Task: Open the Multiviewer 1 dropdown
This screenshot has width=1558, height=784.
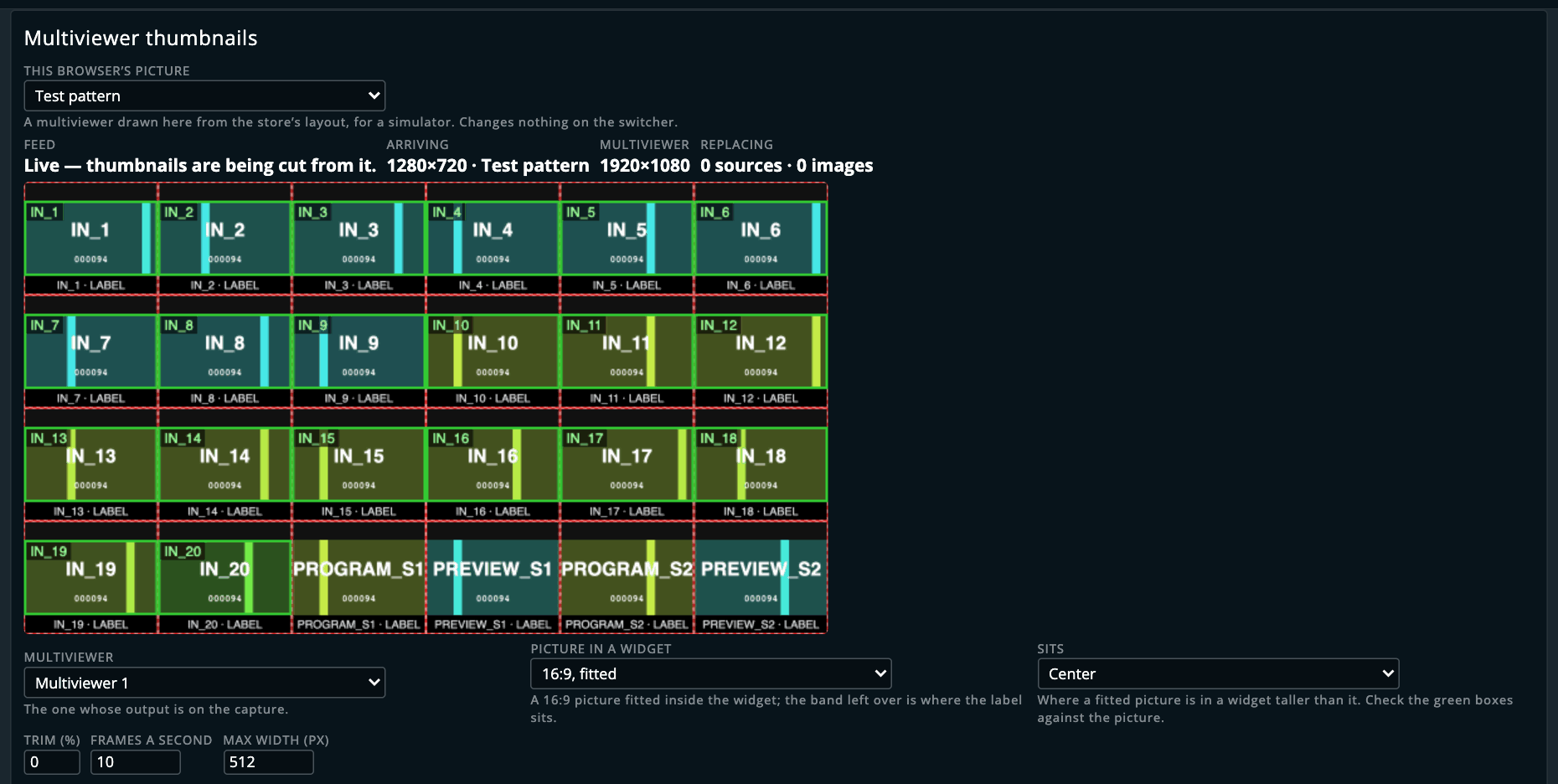Action: pyautogui.click(x=204, y=683)
